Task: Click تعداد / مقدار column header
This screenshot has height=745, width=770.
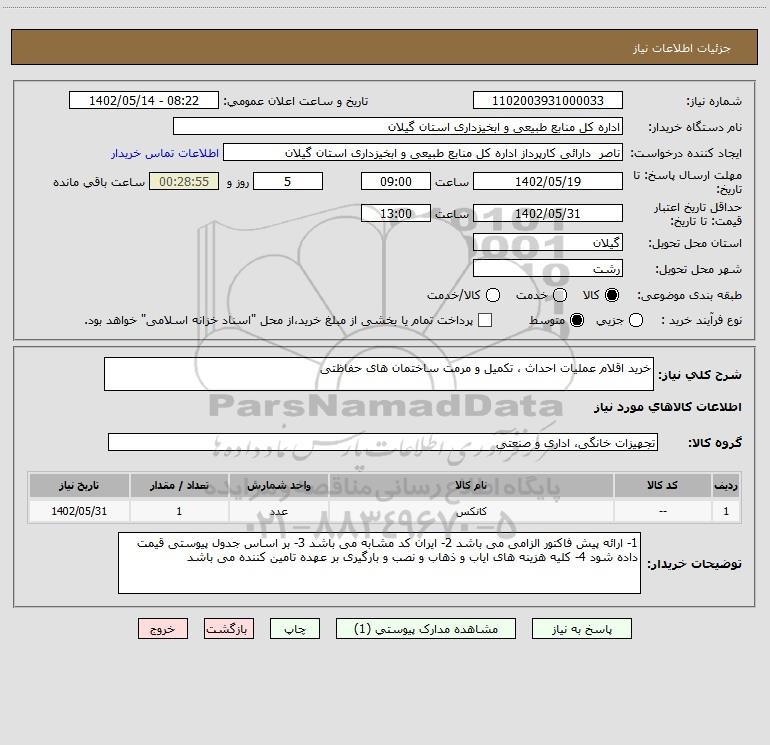Action: point(179,485)
